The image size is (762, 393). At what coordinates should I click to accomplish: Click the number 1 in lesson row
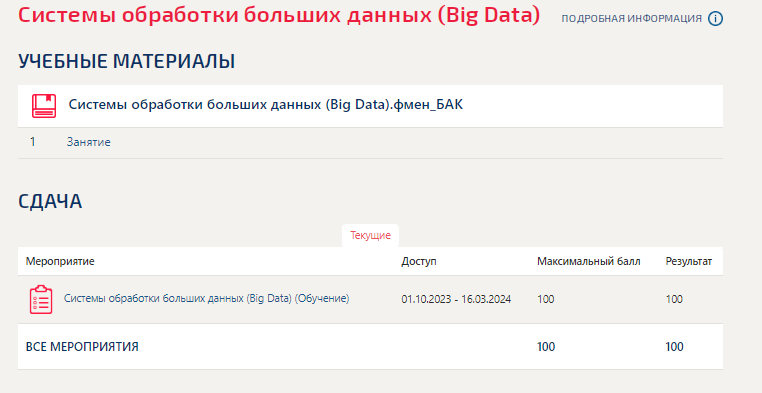point(33,142)
